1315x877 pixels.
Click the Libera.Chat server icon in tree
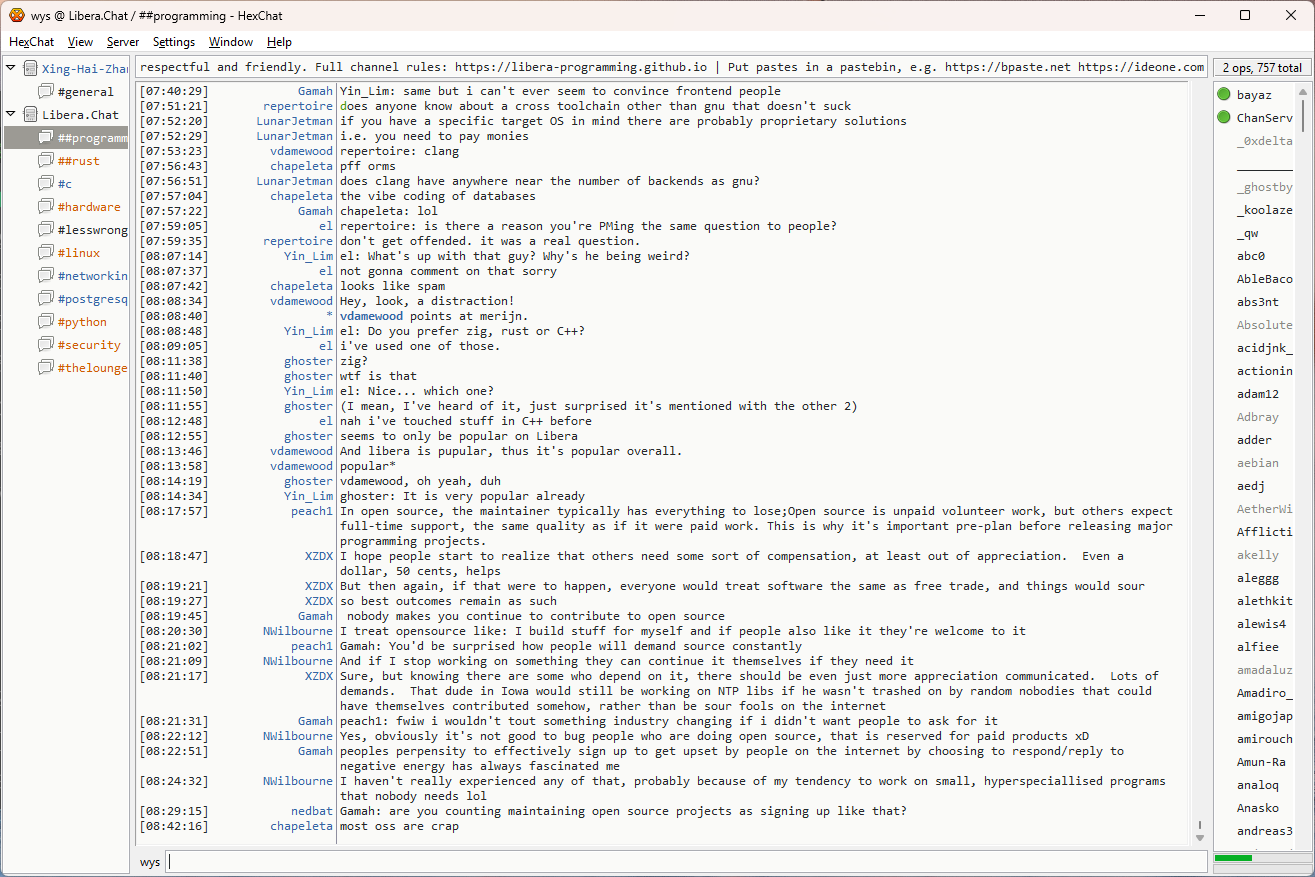click(x=30, y=115)
